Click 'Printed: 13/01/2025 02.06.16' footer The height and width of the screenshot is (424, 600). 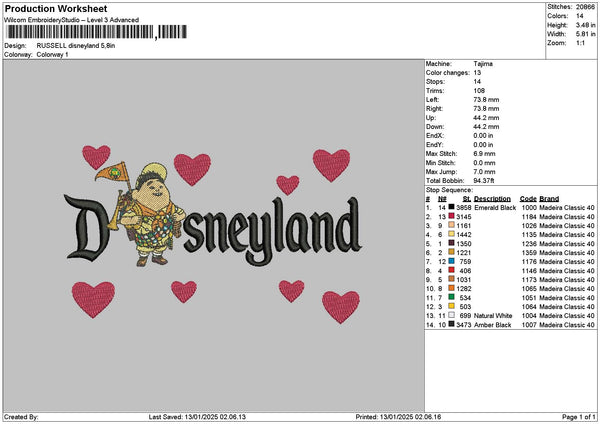pos(398,417)
